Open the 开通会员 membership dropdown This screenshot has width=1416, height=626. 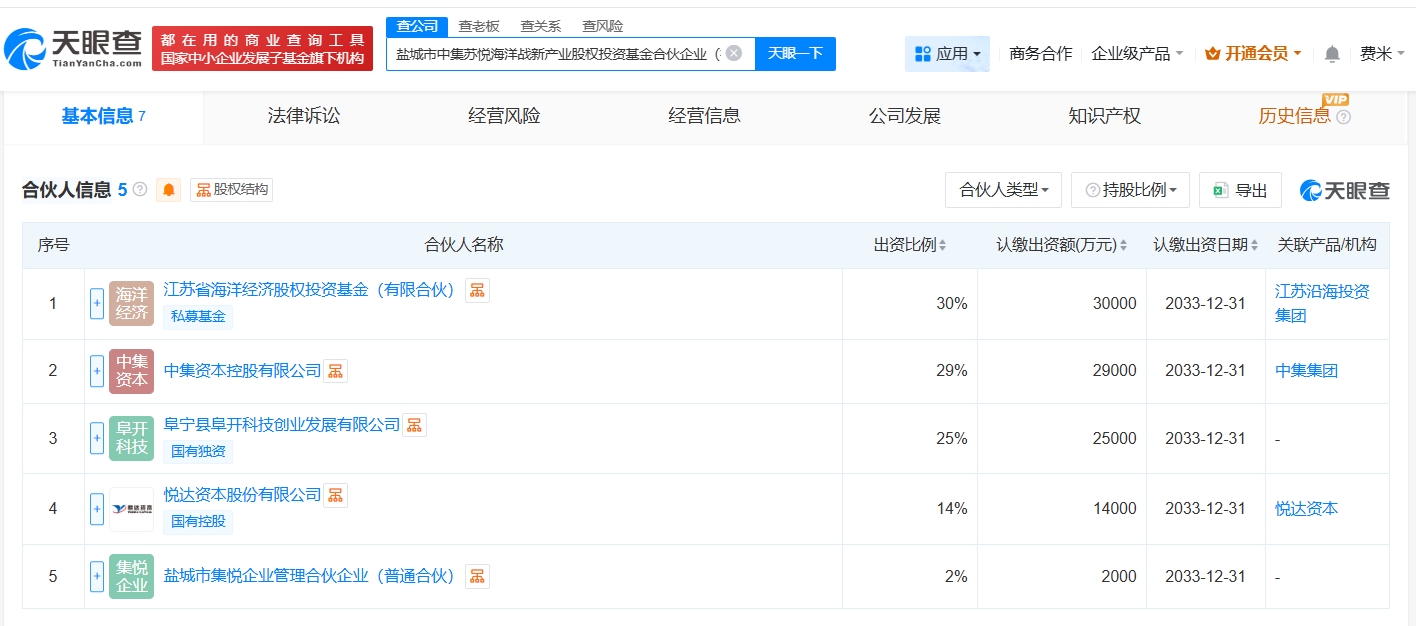tap(1254, 53)
